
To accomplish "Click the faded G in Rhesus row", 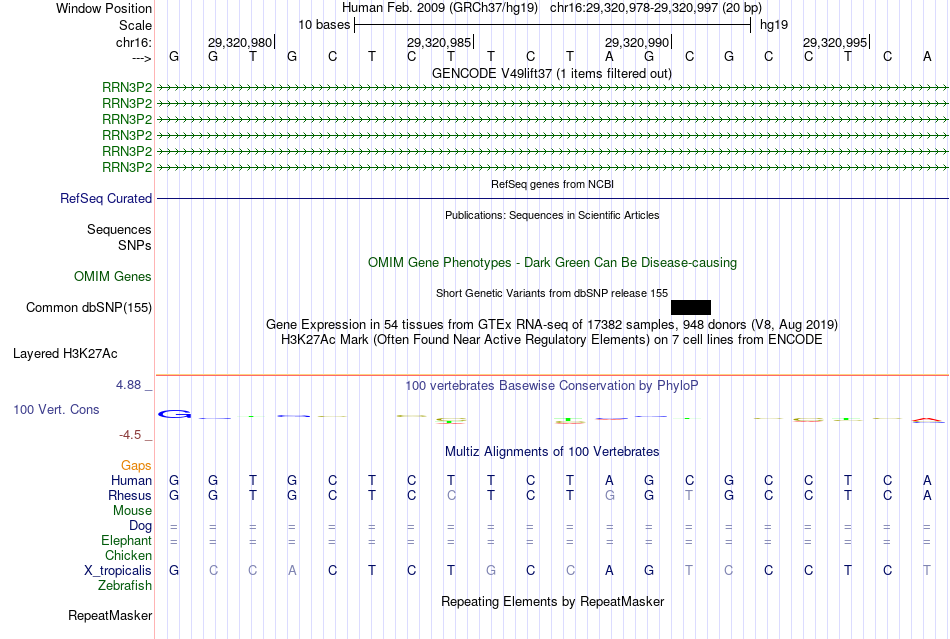I will (610, 495).
